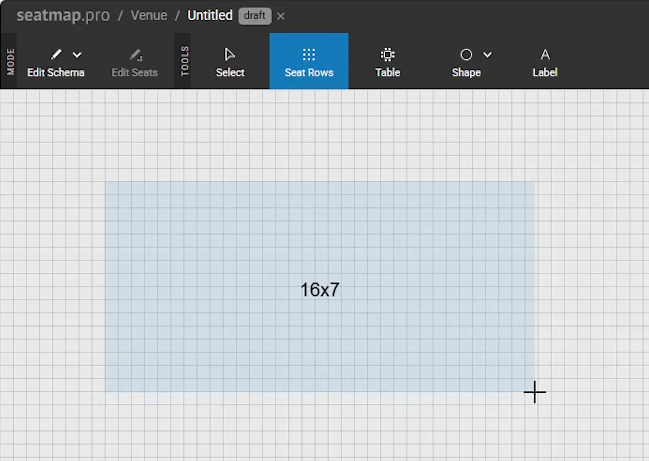
Task: Open the Shape dropdown arrow
Action: [x=488, y=55]
